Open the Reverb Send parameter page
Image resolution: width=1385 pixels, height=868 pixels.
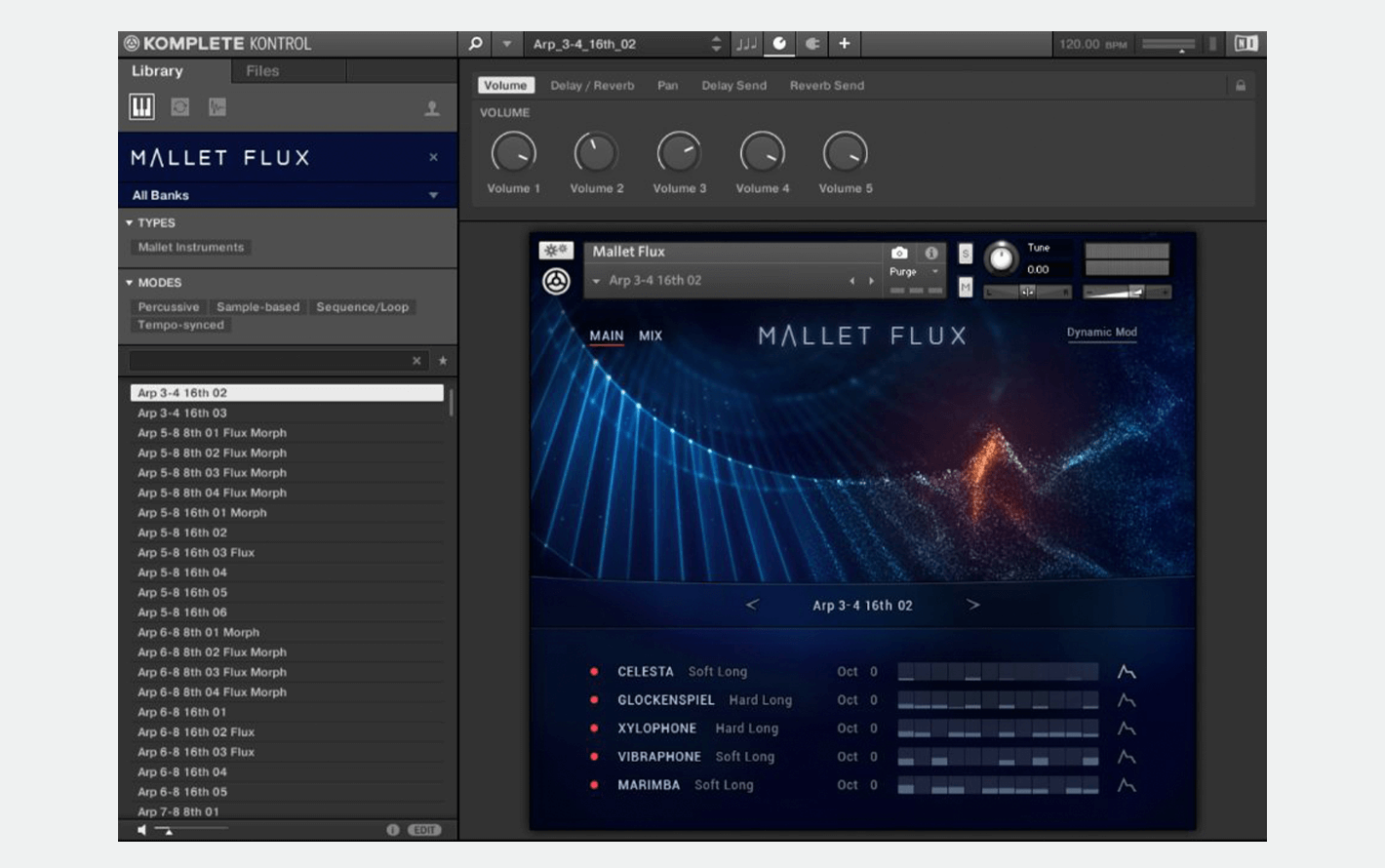click(x=827, y=86)
